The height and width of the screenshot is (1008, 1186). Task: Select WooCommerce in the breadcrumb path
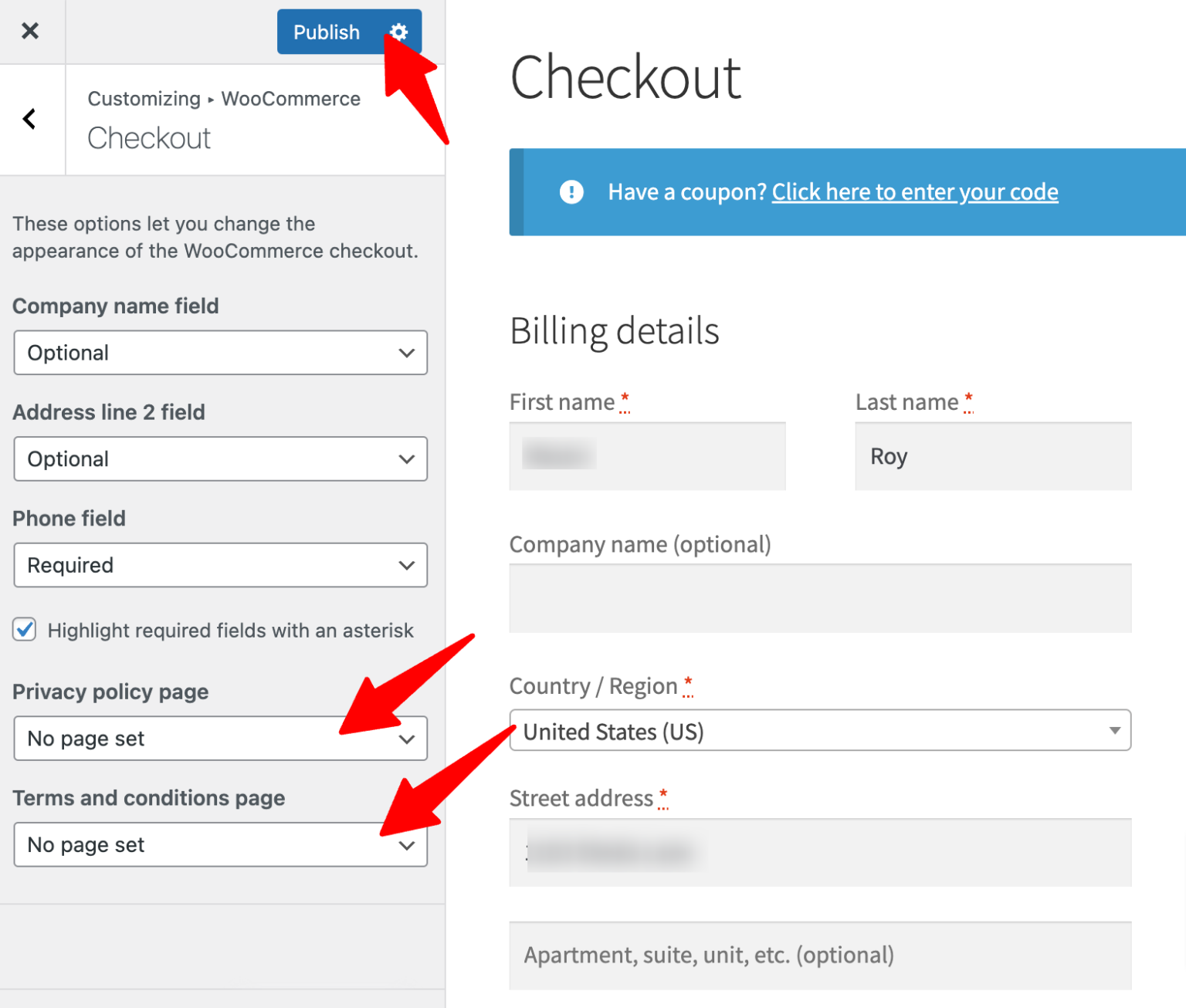tap(290, 98)
